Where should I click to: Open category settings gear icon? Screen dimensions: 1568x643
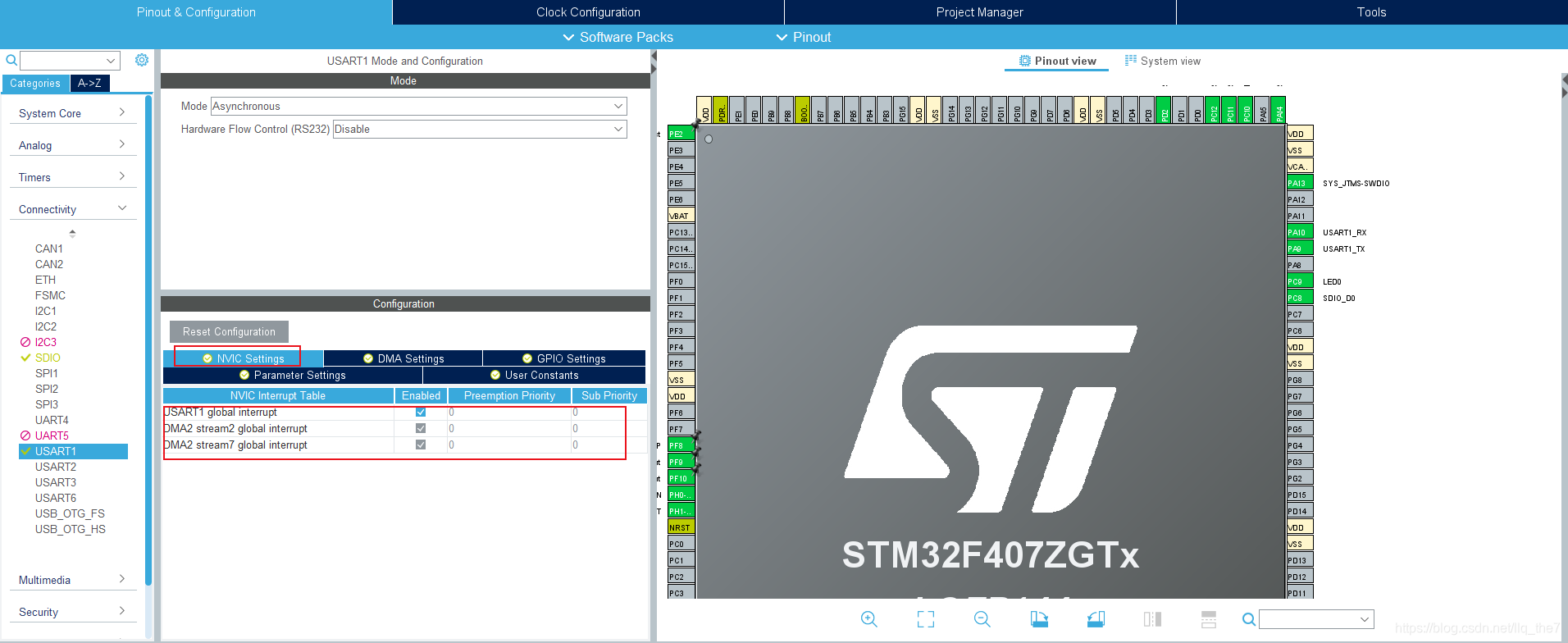click(x=142, y=60)
